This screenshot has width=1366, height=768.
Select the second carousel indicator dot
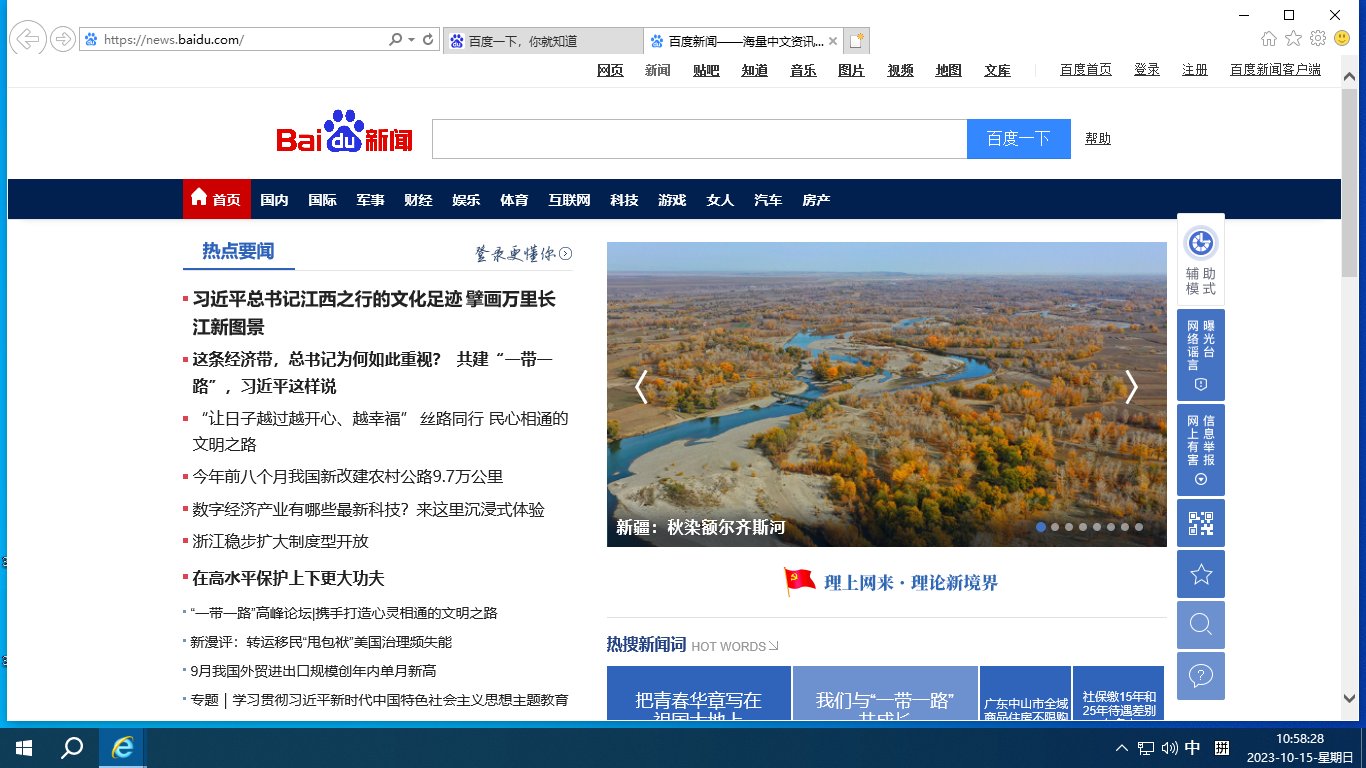tap(1053, 526)
